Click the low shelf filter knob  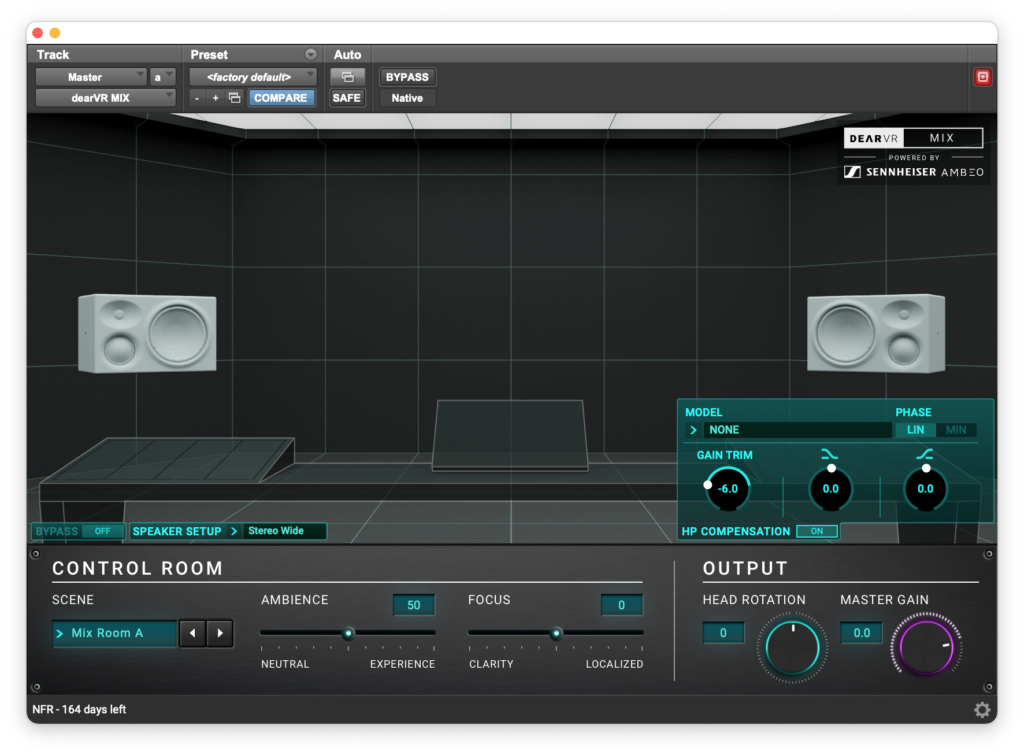(830, 489)
